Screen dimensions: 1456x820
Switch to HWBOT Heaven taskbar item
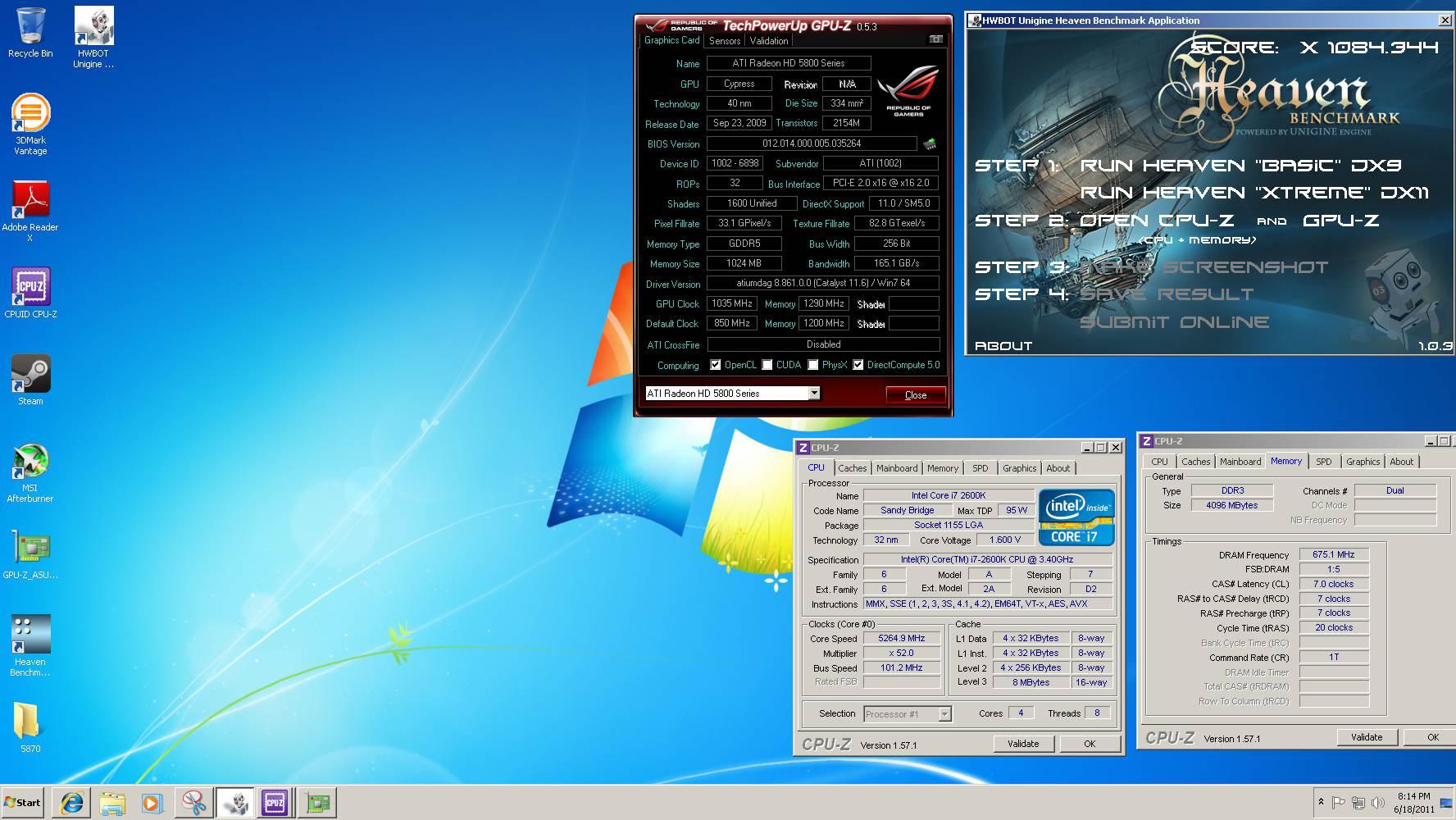point(234,803)
